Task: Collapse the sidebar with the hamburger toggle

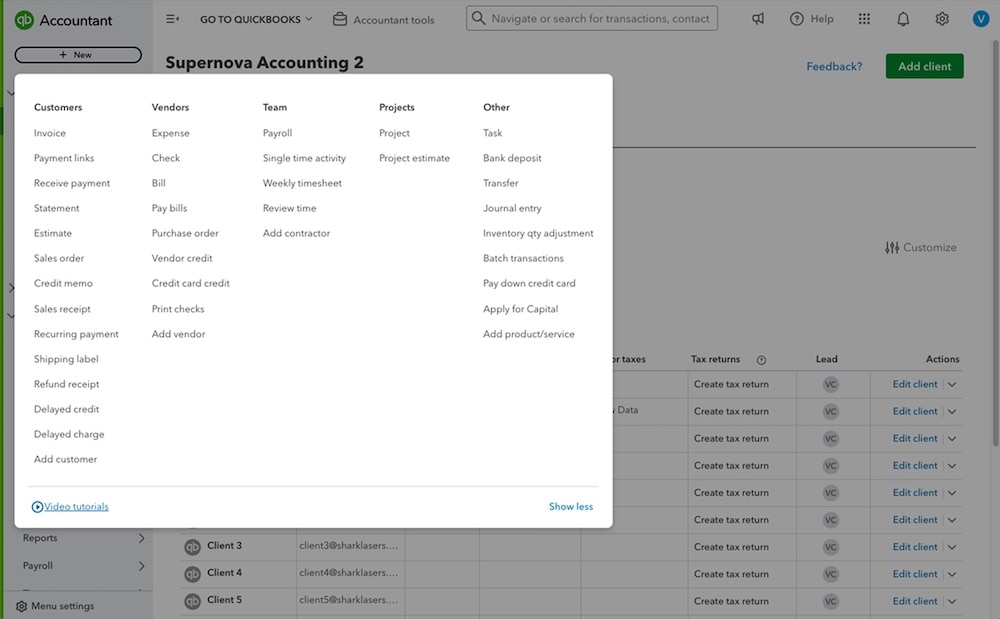Action: (x=170, y=18)
